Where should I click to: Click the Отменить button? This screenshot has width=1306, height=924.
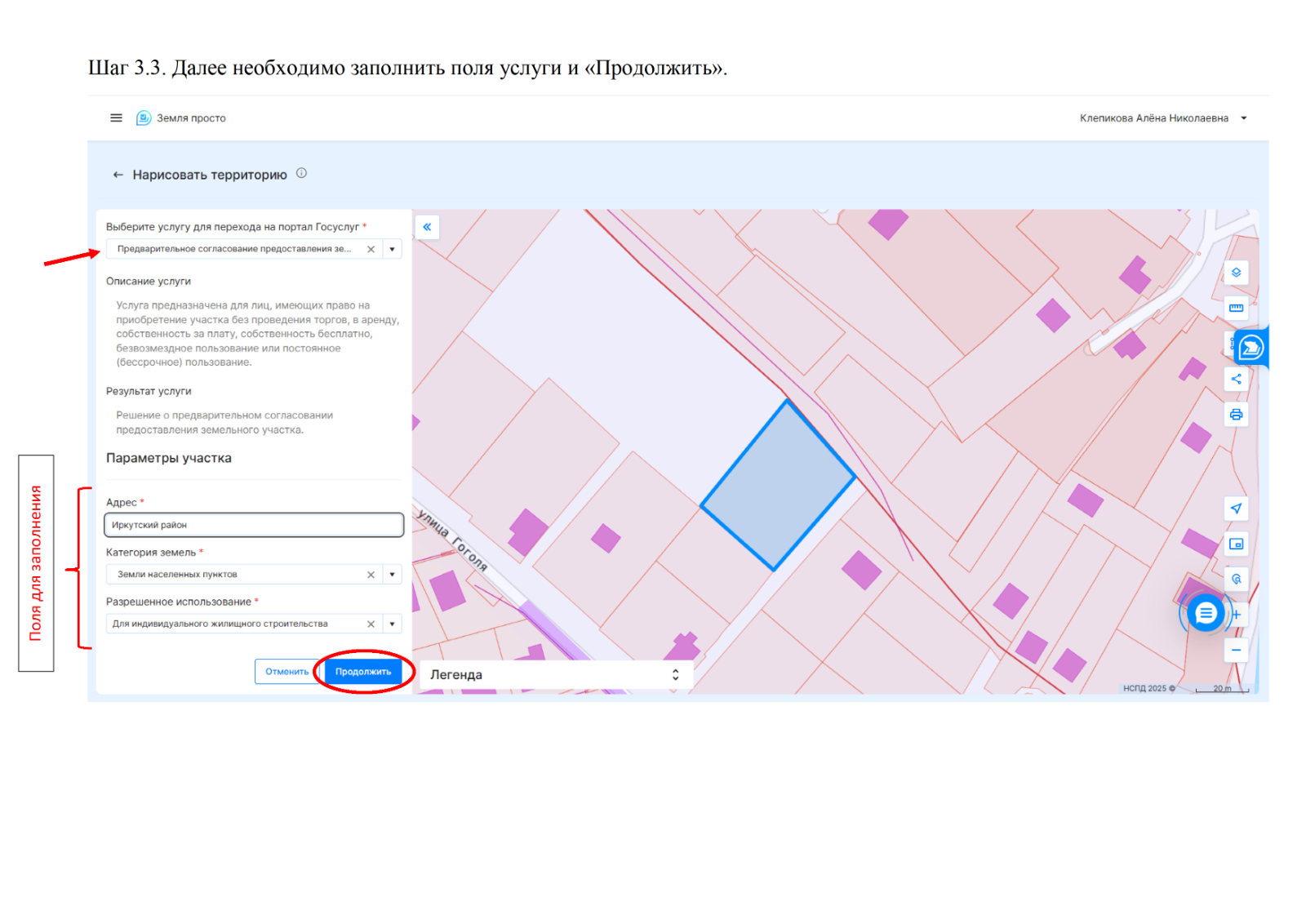pos(287,672)
